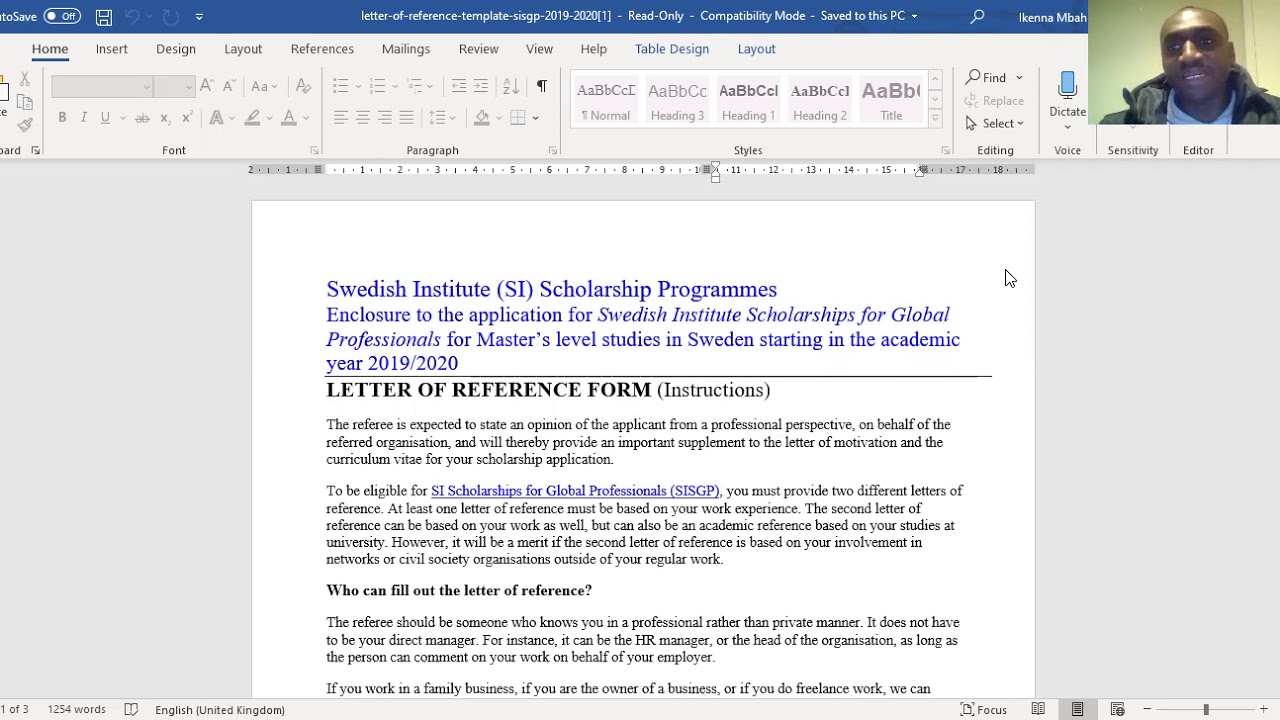1280x720 pixels.
Task: Open the Font dialog launcher
Action: pyautogui.click(x=314, y=150)
